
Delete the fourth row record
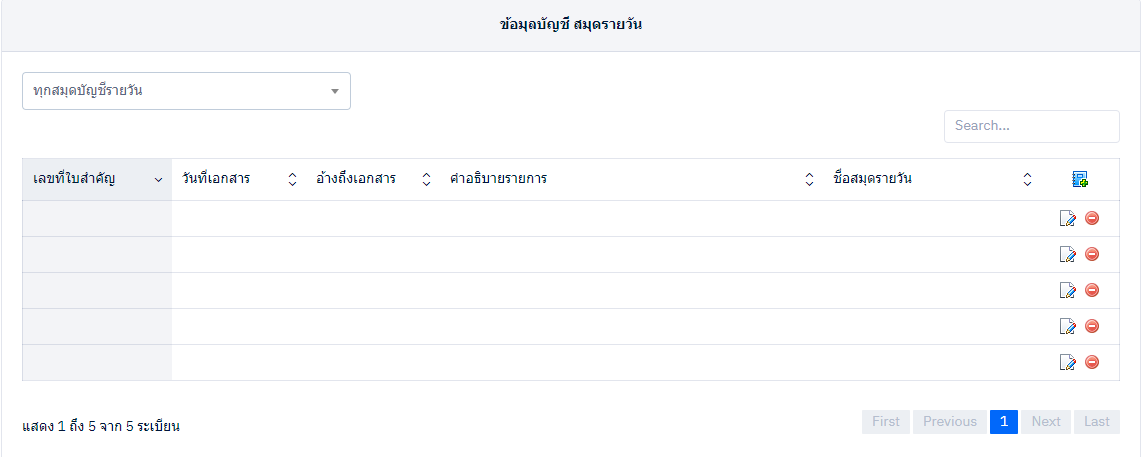point(1092,326)
